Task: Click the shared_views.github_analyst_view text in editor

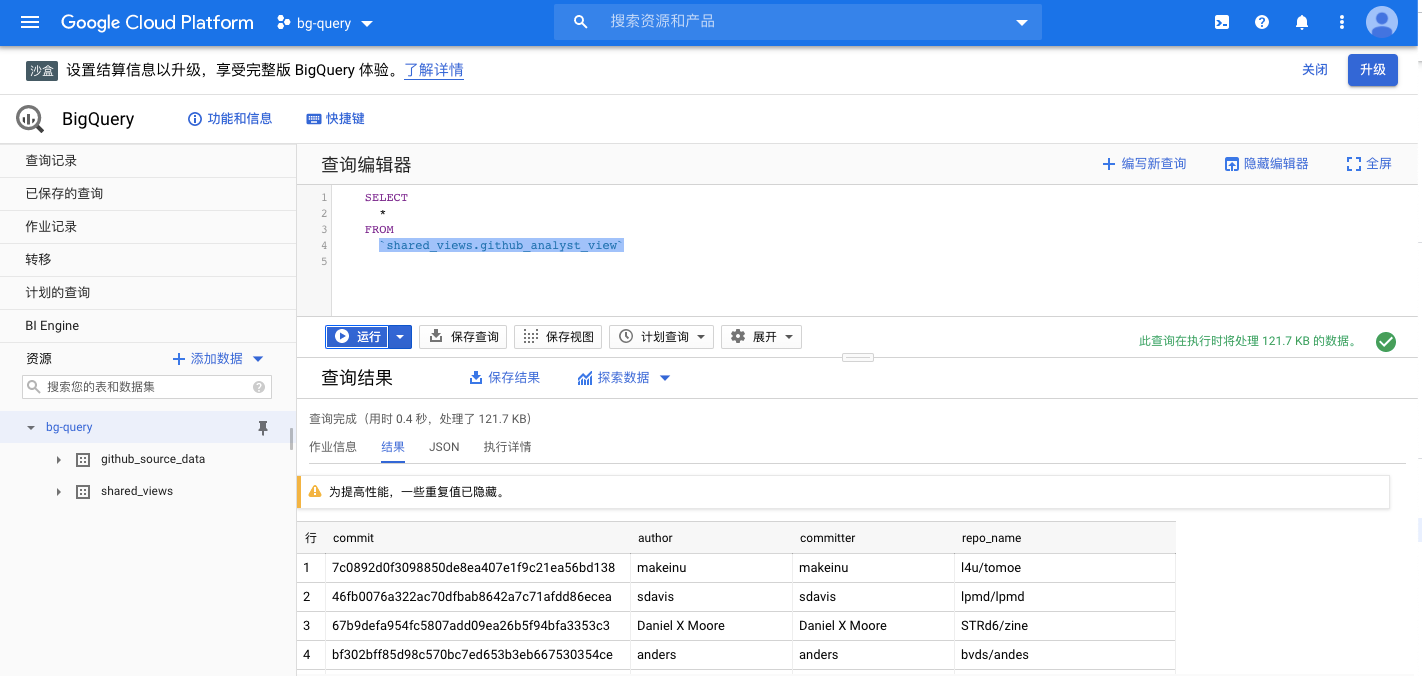Action: coord(501,246)
